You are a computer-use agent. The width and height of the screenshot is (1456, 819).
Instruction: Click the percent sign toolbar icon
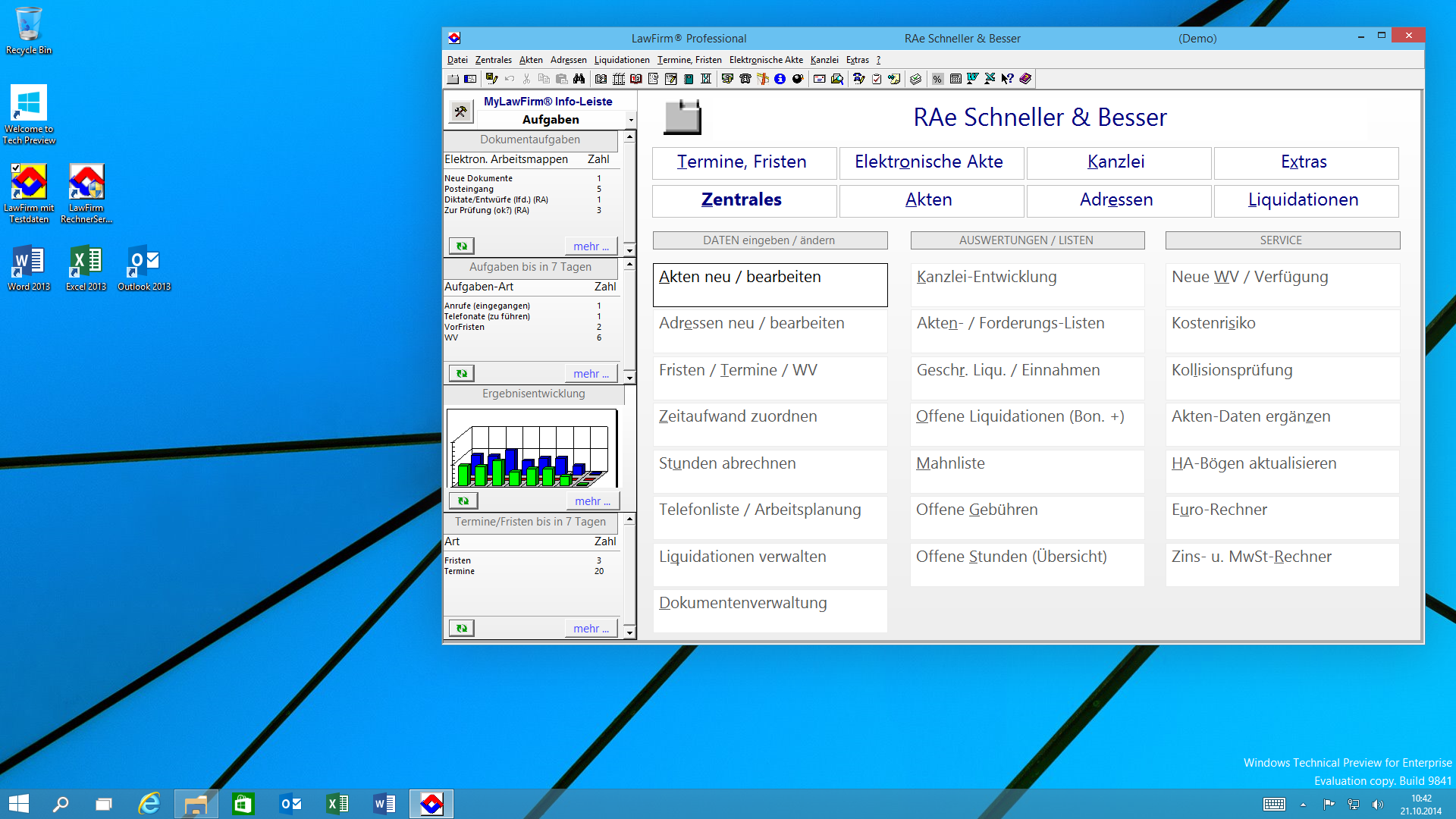(937, 79)
